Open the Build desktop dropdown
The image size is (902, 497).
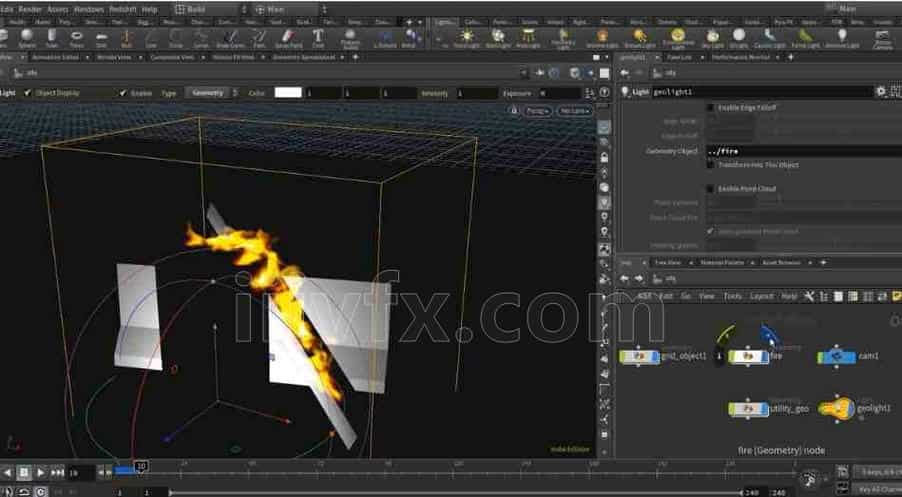tap(211, 9)
